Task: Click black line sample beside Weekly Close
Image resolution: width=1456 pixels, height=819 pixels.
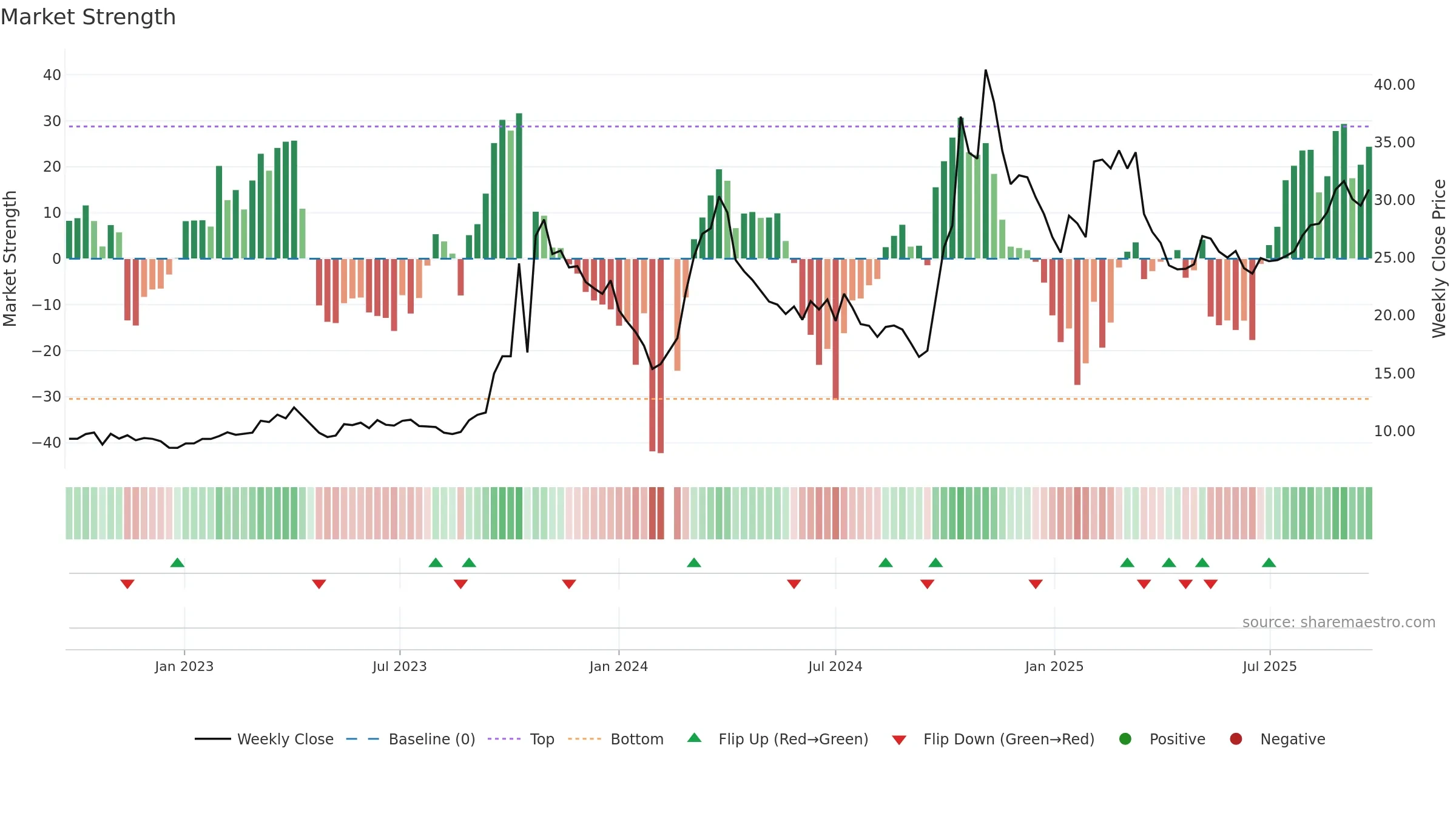Action: (212, 739)
